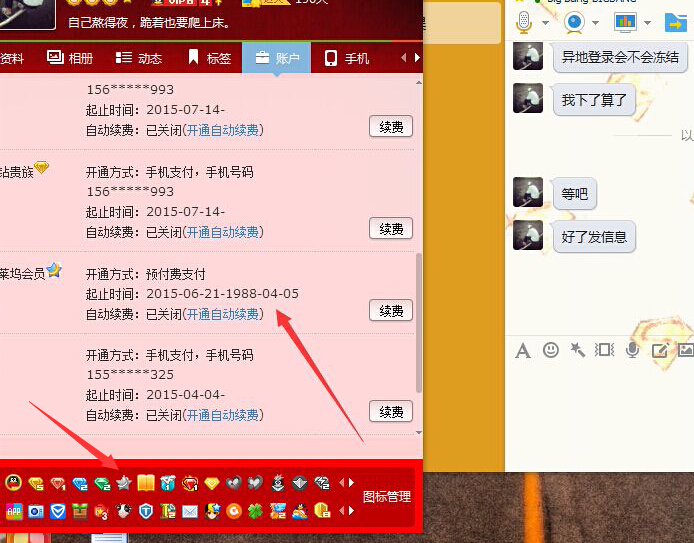Open font settings letter A icon in chat
Image resolution: width=694 pixels, height=543 pixels.
523,350
